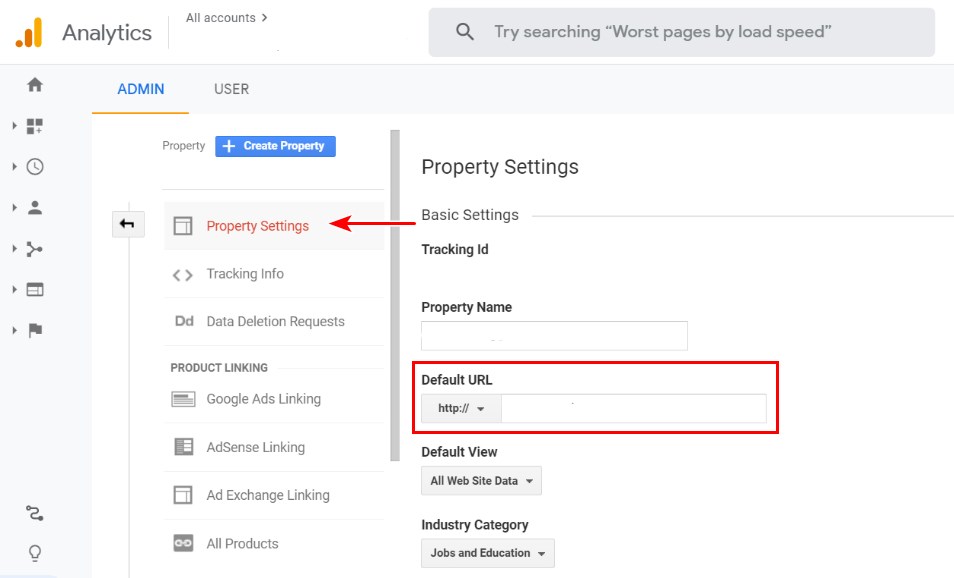Click the Discover lightbulb icon
The image size is (954, 578).
coord(35,553)
